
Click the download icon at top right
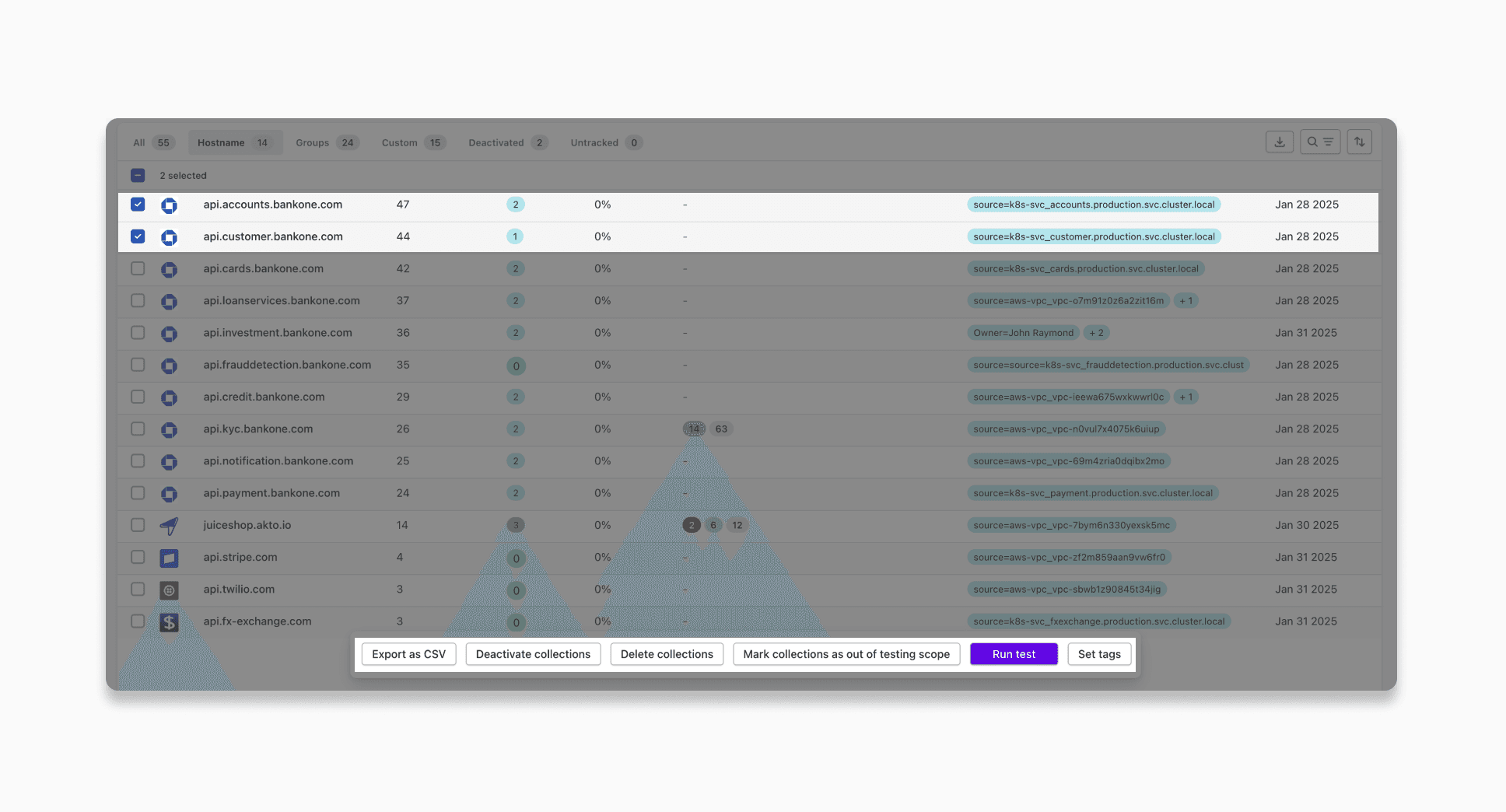point(1279,142)
